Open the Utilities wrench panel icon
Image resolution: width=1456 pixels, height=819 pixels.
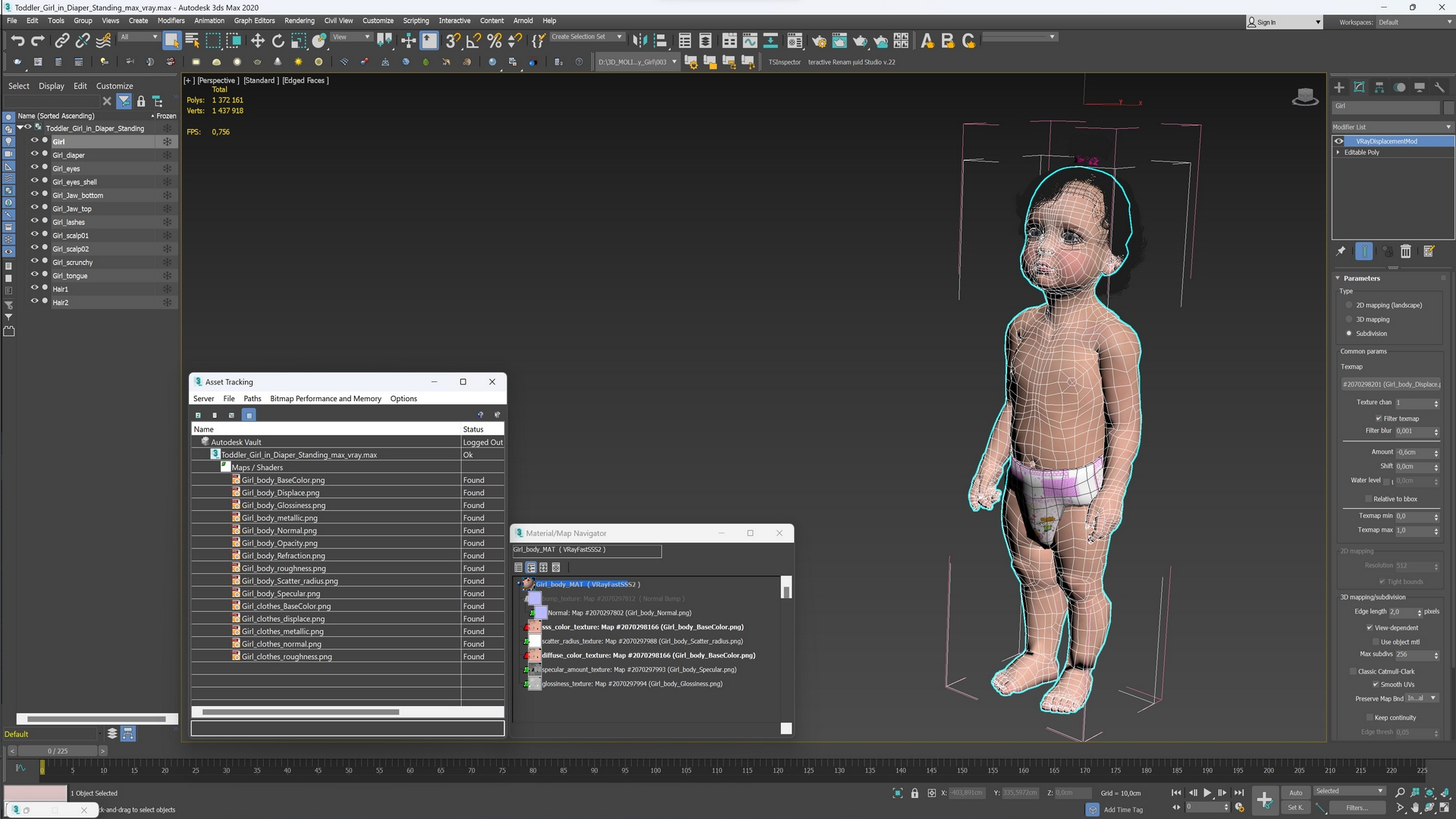pyautogui.click(x=1439, y=87)
